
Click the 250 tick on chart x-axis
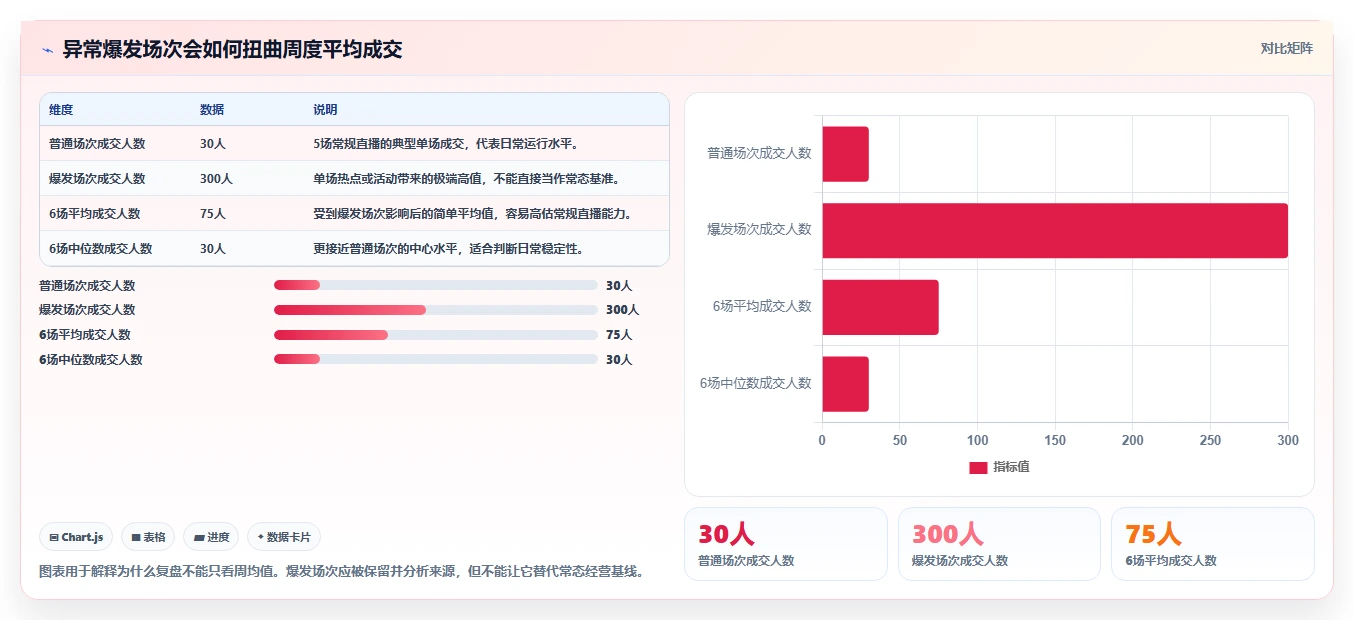pos(1210,440)
